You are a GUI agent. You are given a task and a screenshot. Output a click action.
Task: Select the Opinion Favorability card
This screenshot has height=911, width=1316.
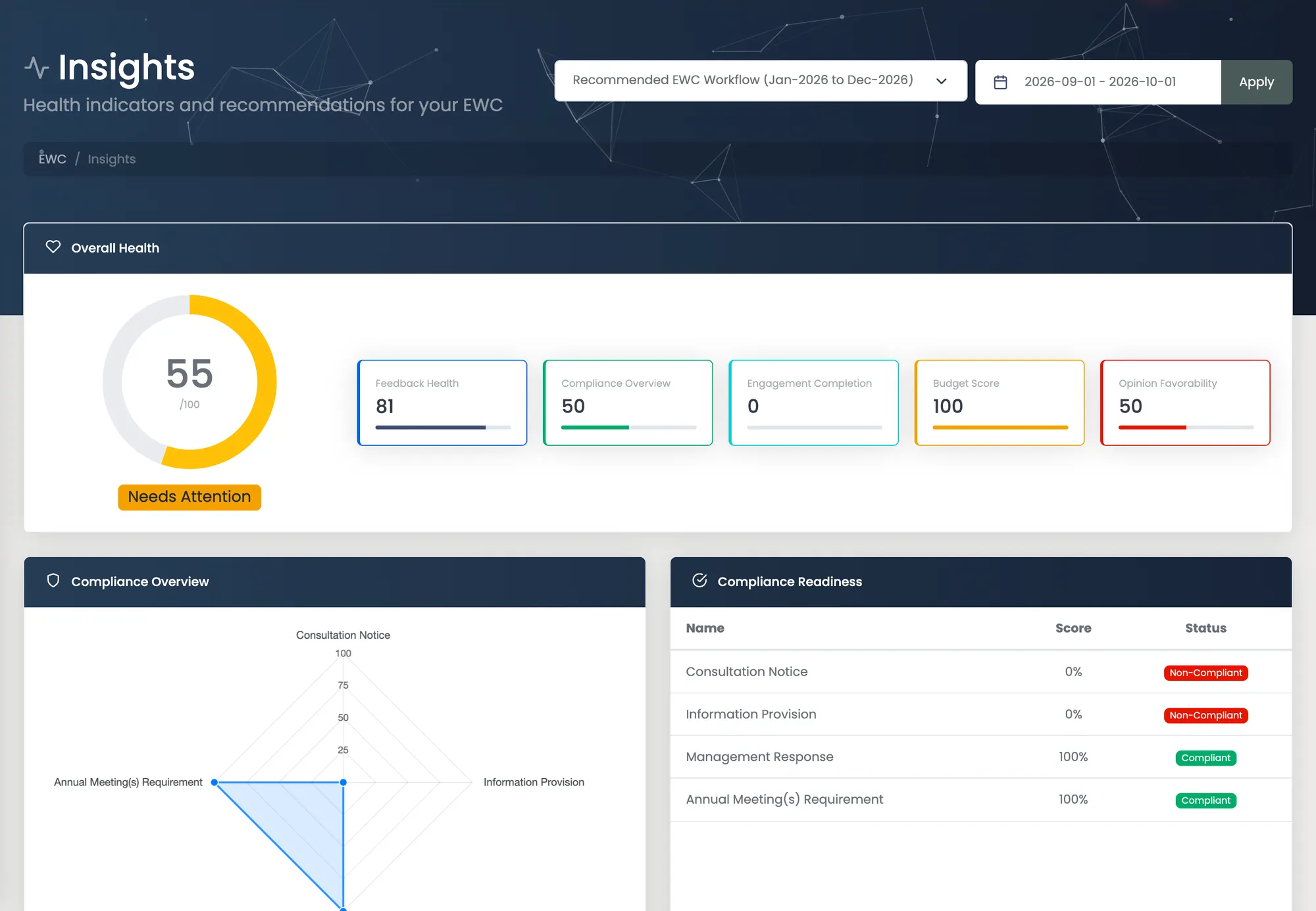click(1185, 403)
